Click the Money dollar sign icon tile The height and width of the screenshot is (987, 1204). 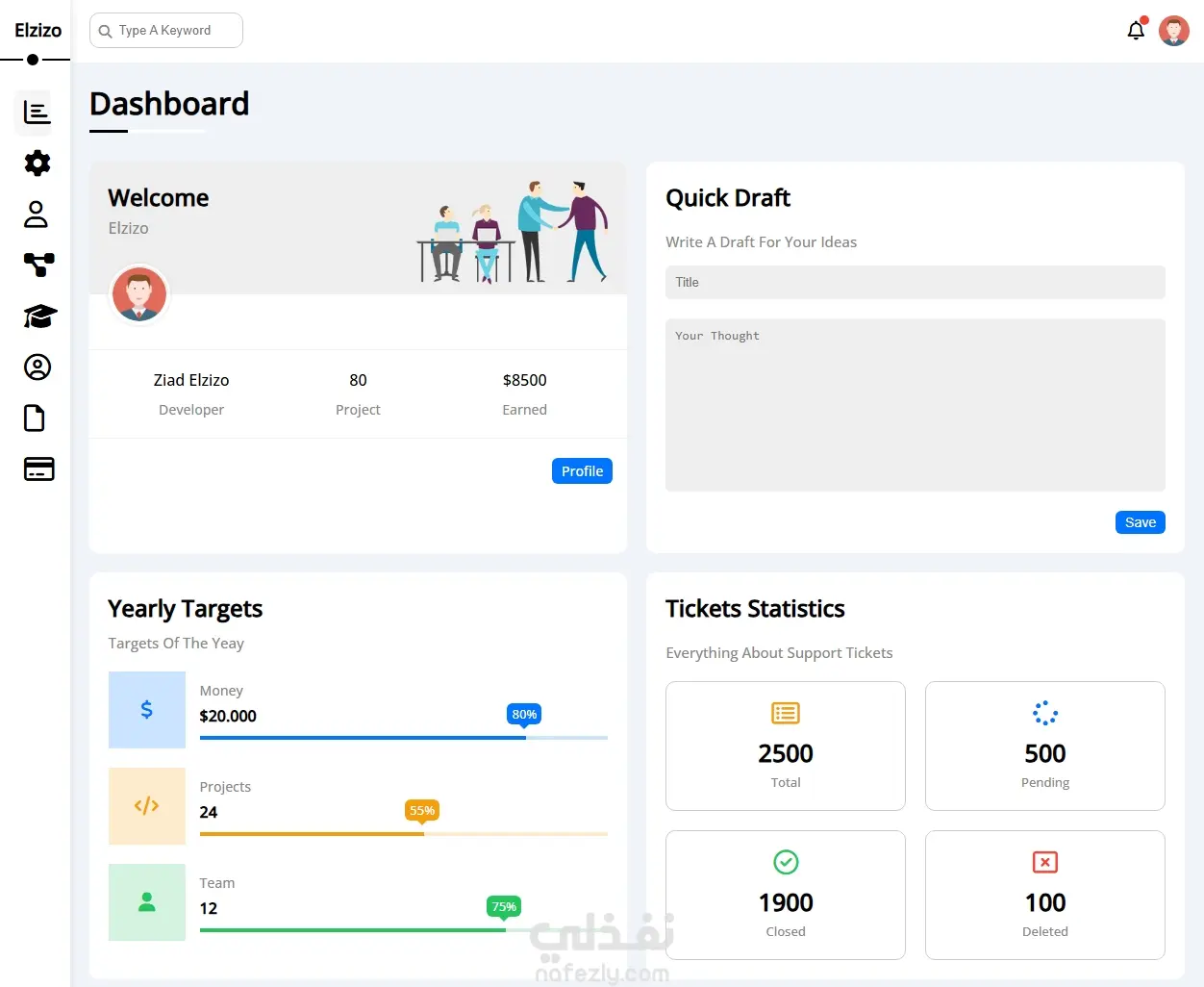pyautogui.click(x=147, y=710)
